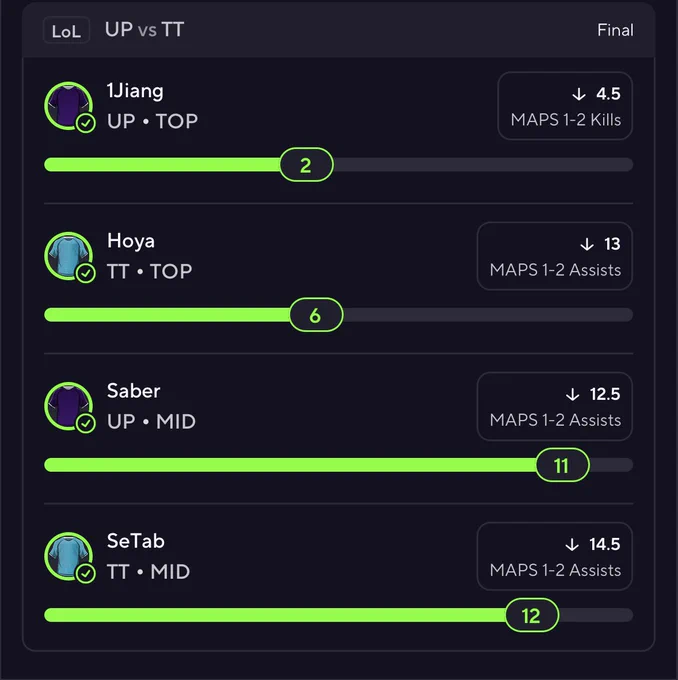Screen dimensions: 678x680
Task: Click the down arrow next to 4.5
Action: [579, 94]
